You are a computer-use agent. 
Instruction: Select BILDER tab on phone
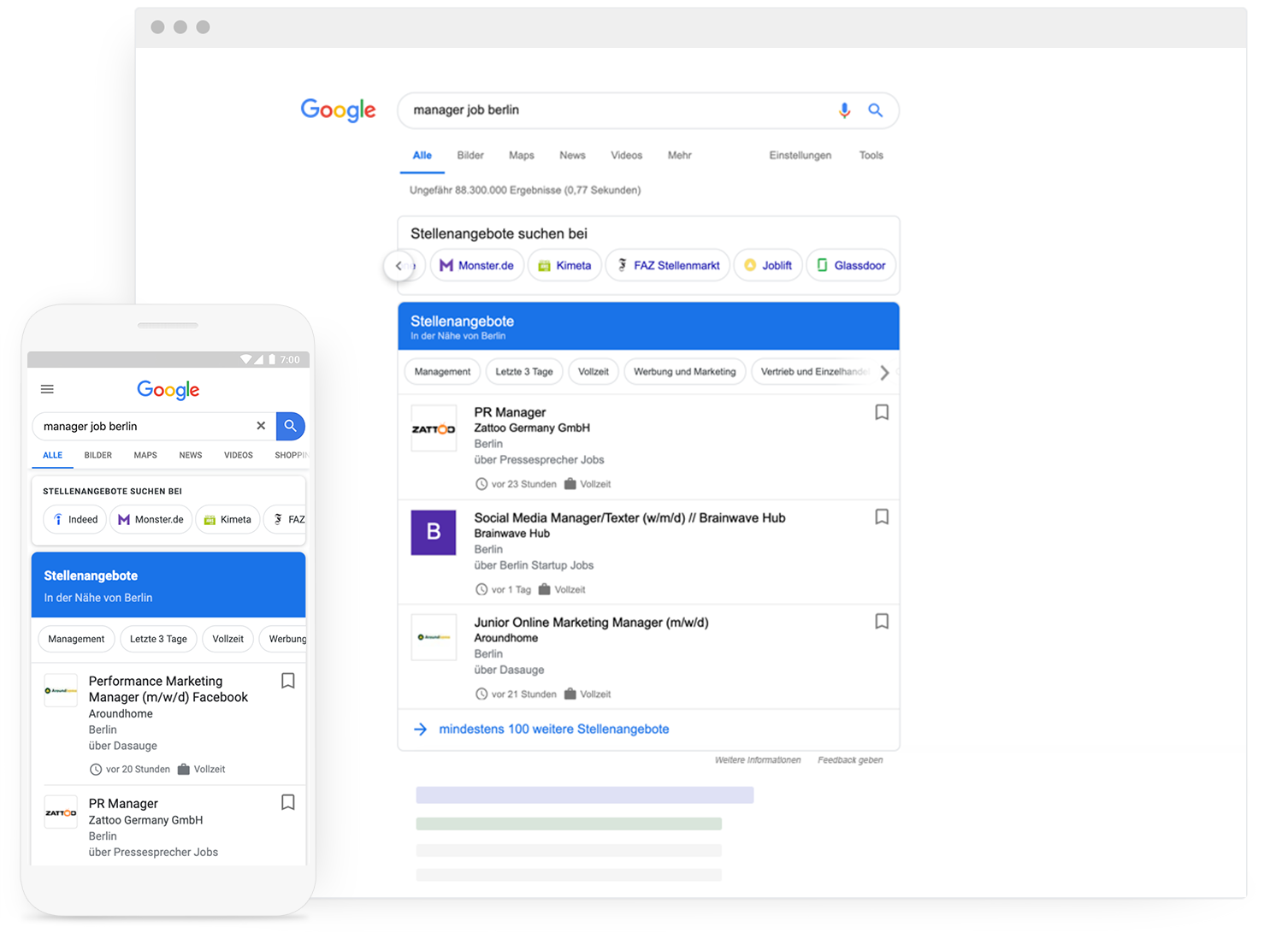[97, 456]
